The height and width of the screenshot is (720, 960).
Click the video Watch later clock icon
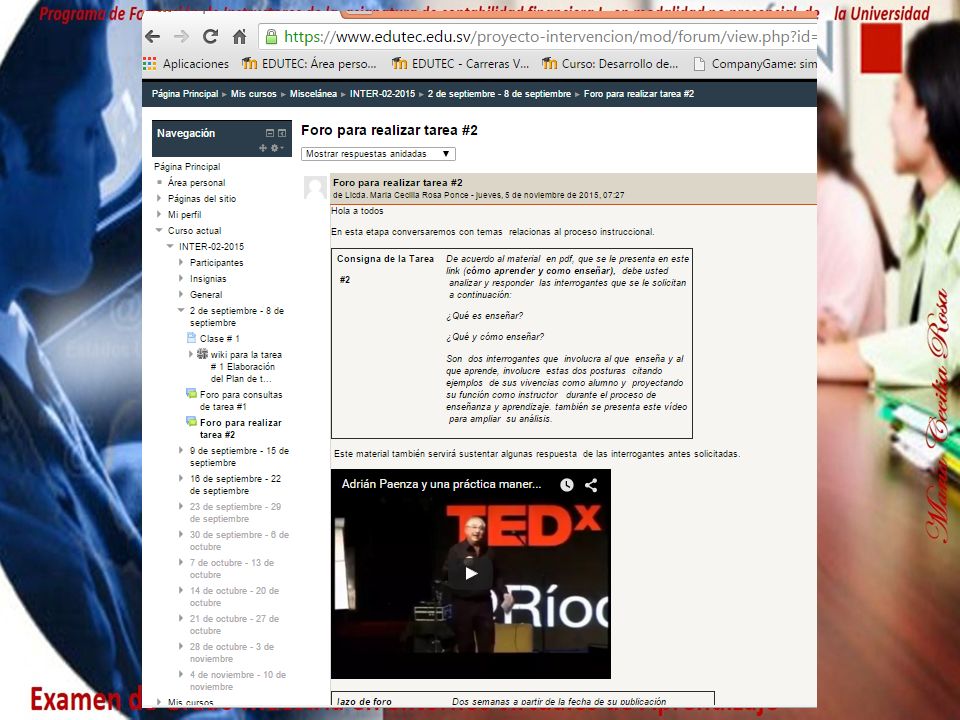(567, 485)
